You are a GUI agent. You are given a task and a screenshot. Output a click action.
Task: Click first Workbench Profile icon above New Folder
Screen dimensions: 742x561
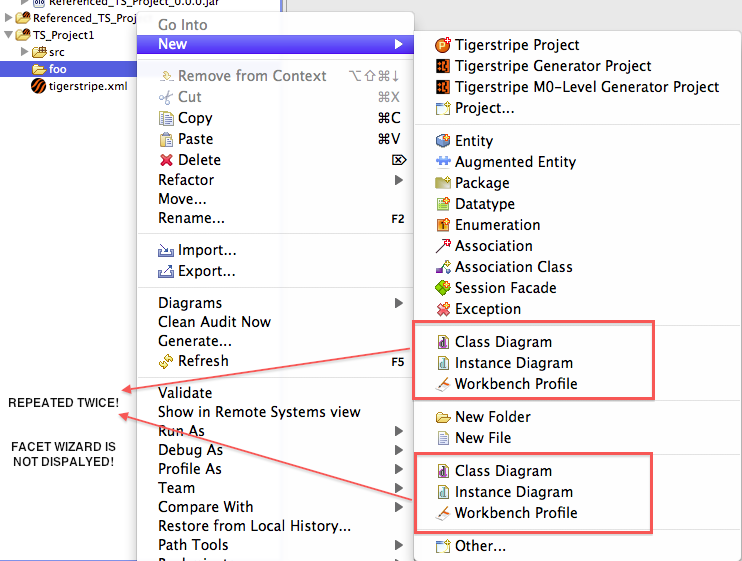point(443,384)
